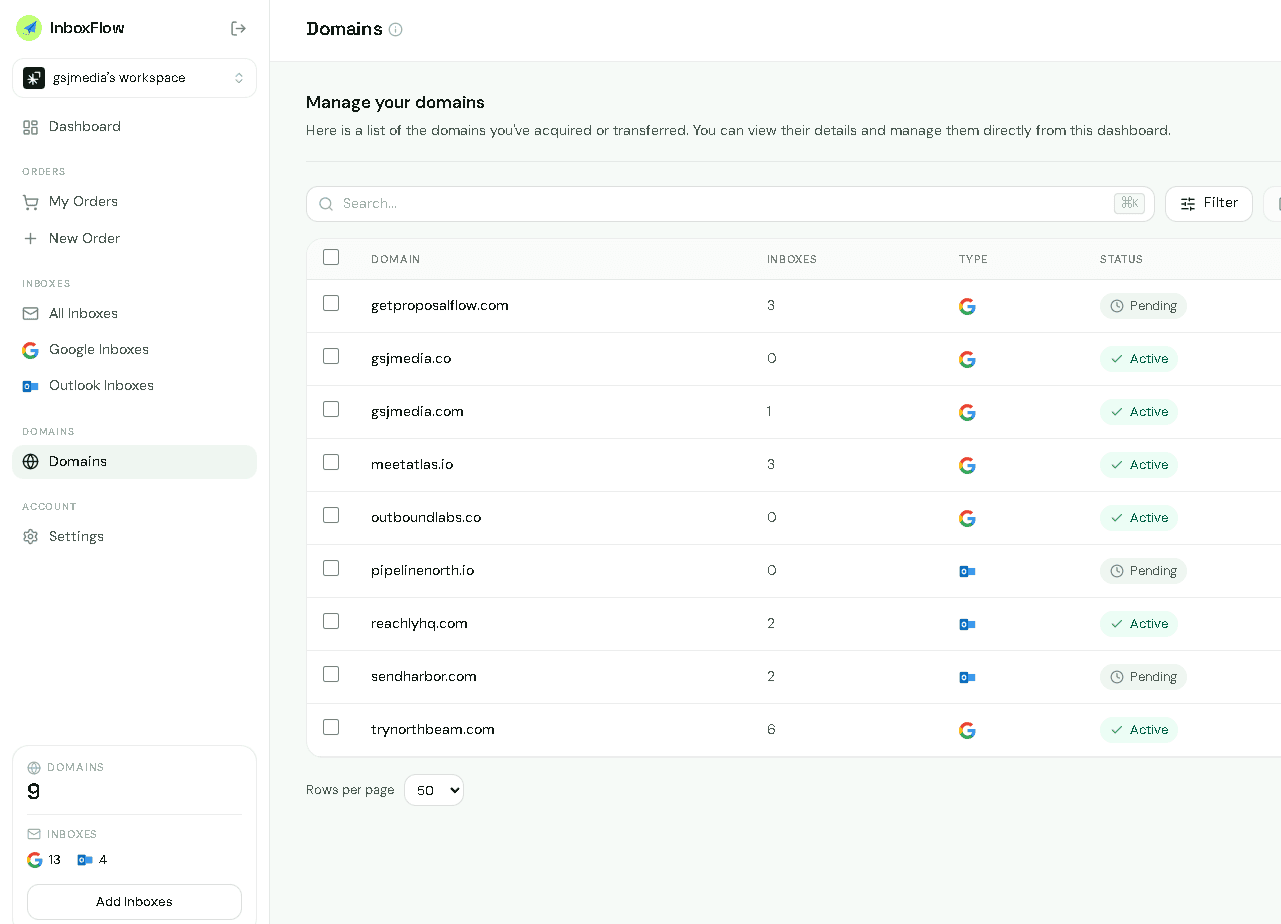The width and height of the screenshot is (1281, 924).
Task: Start a New Order from the sidebar
Action: pos(134,239)
